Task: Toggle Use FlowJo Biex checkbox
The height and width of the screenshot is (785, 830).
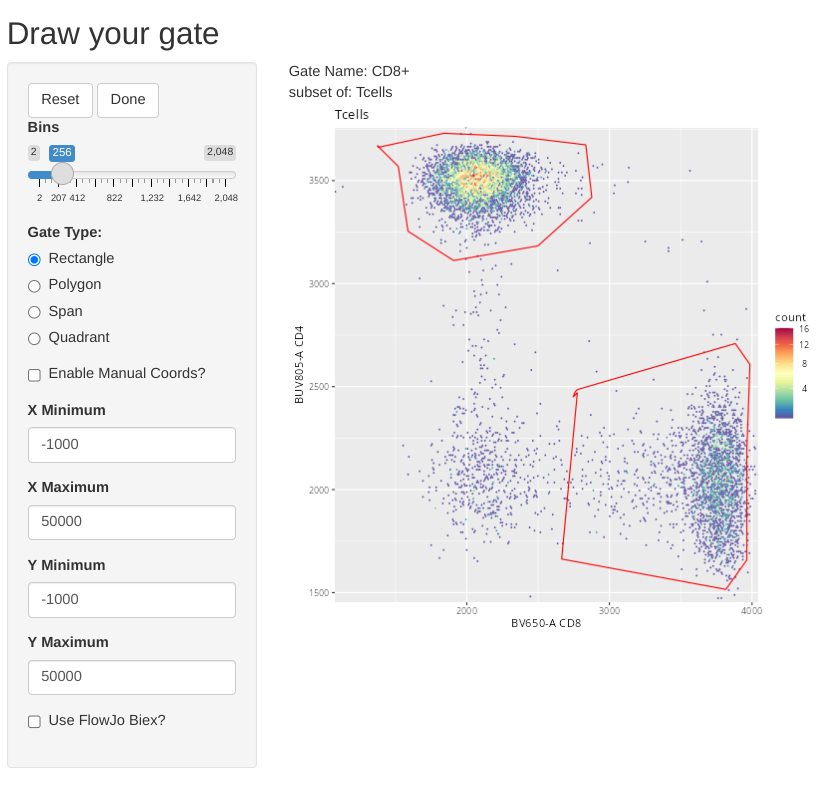Action: (35, 721)
